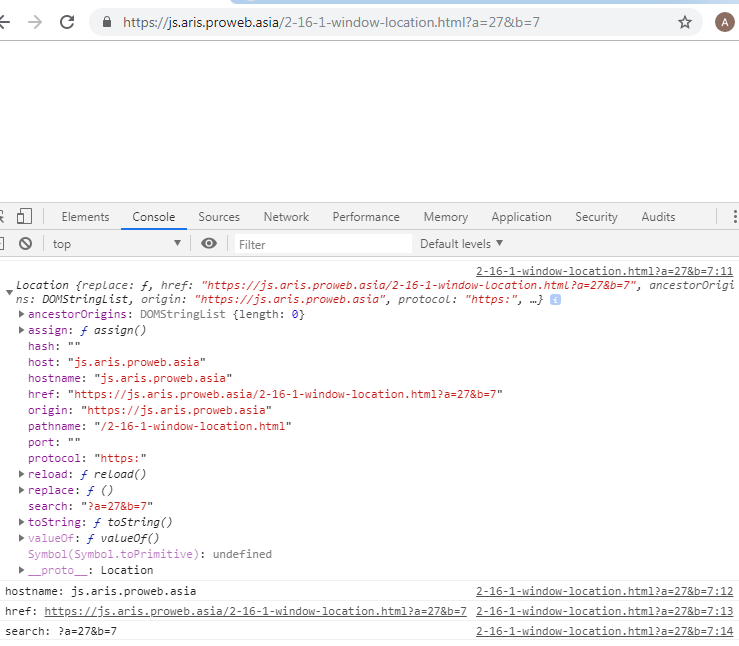
Task: Open the top execution context dropdown
Action: tap(116, 244)
